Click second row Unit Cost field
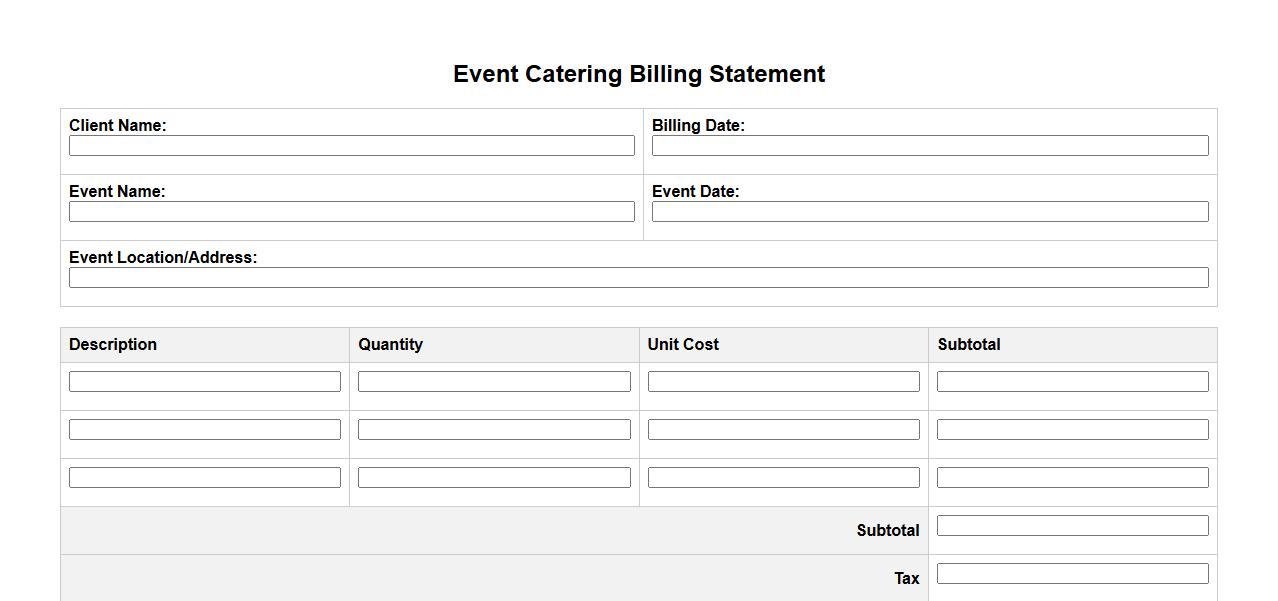This screenshot has width=1278, height=601. pyautogui.click(x=783, y=430)
